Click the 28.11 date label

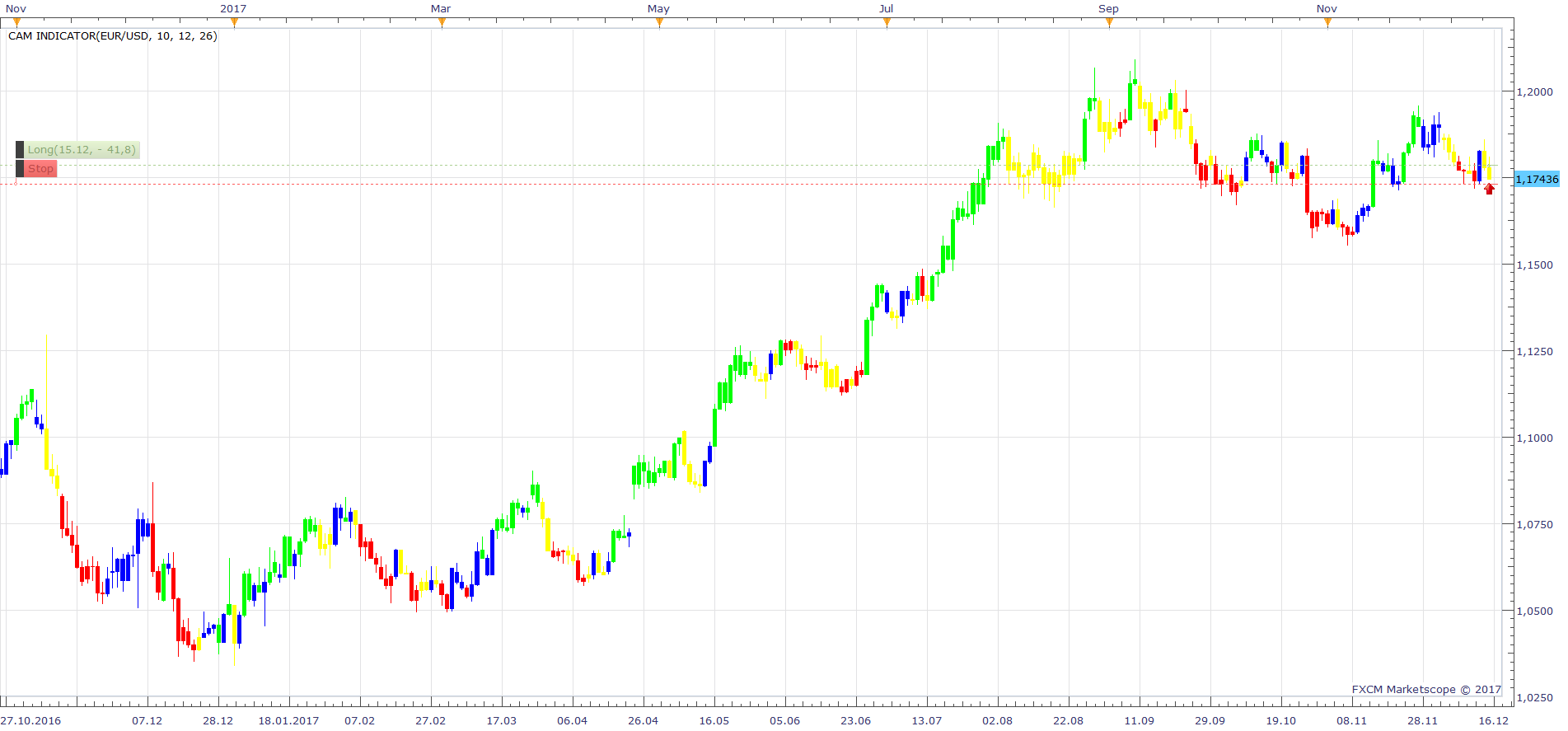pos(1423,720)
